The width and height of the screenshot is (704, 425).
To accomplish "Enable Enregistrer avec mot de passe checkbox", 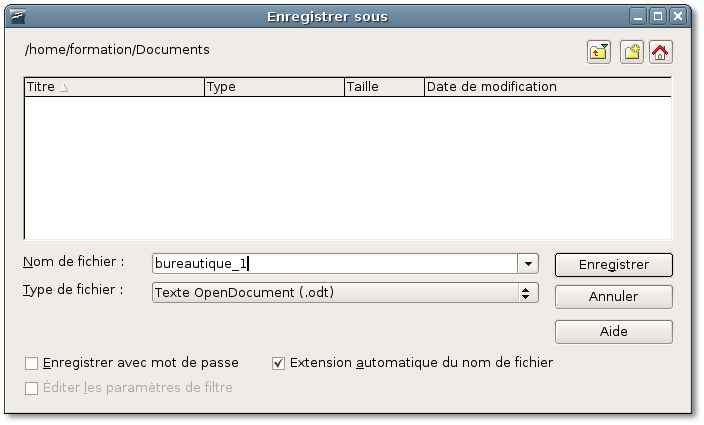I will (x=31, y=363).
